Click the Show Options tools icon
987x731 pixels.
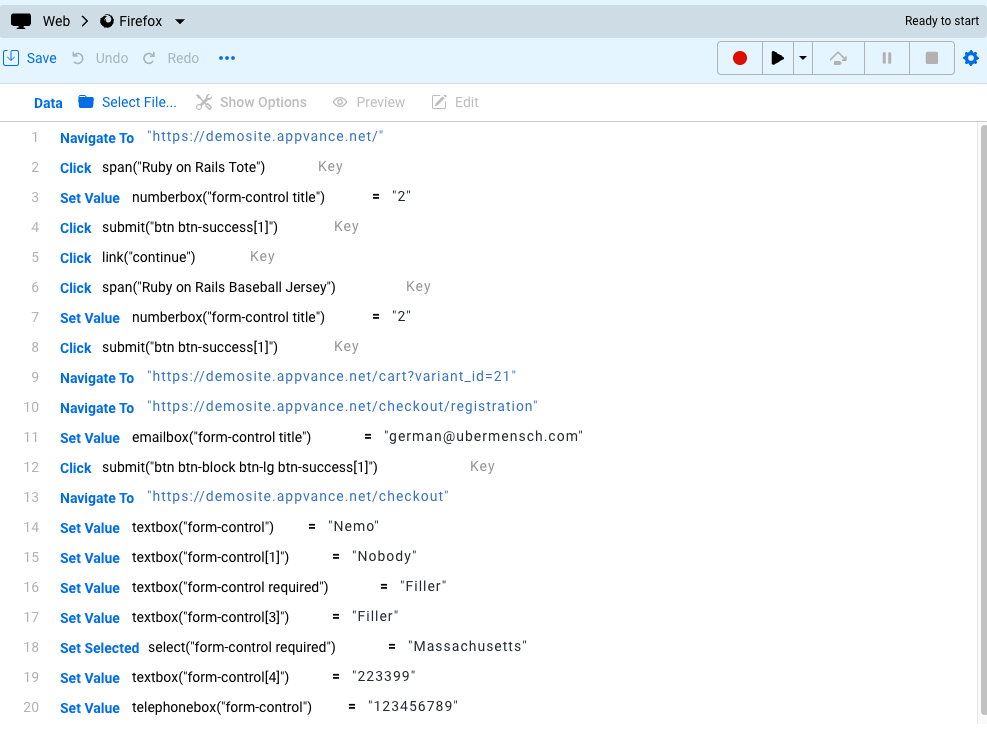pos(204,102)
